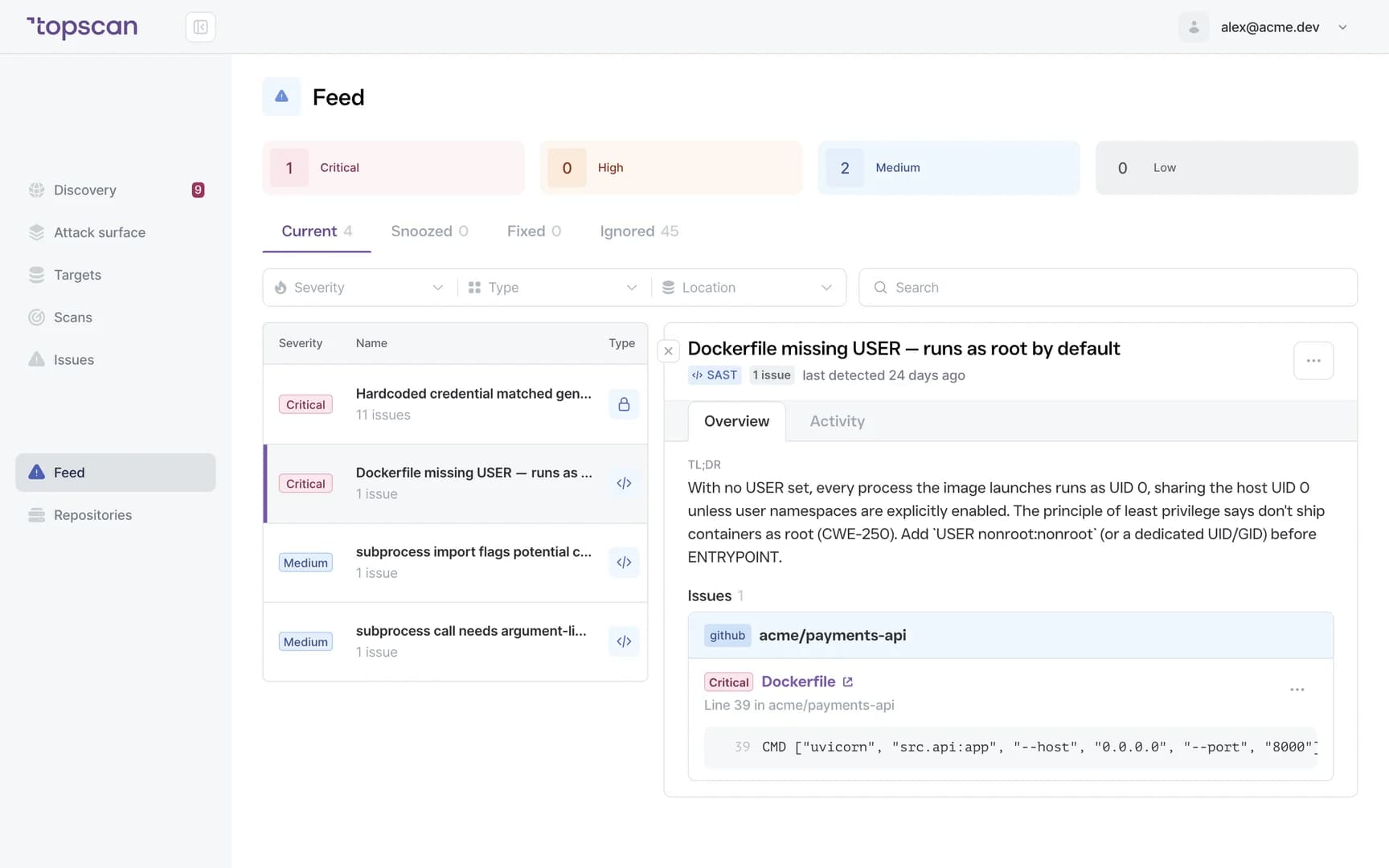Filter by the Critical summary card
This screenshot has height=868, width=1389.
pyautogui.click(x=393, y=168)
